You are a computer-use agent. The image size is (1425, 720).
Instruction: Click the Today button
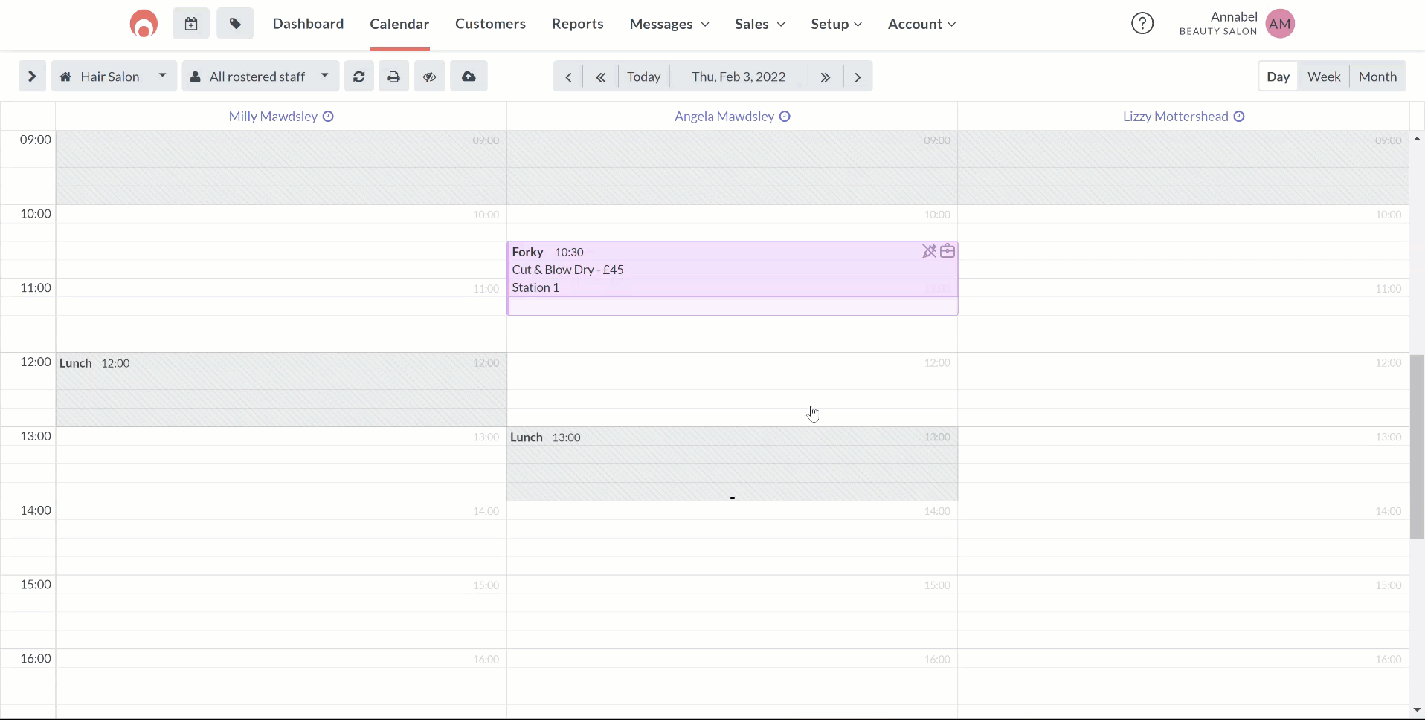pyautogui.click(x=643, y=76)
